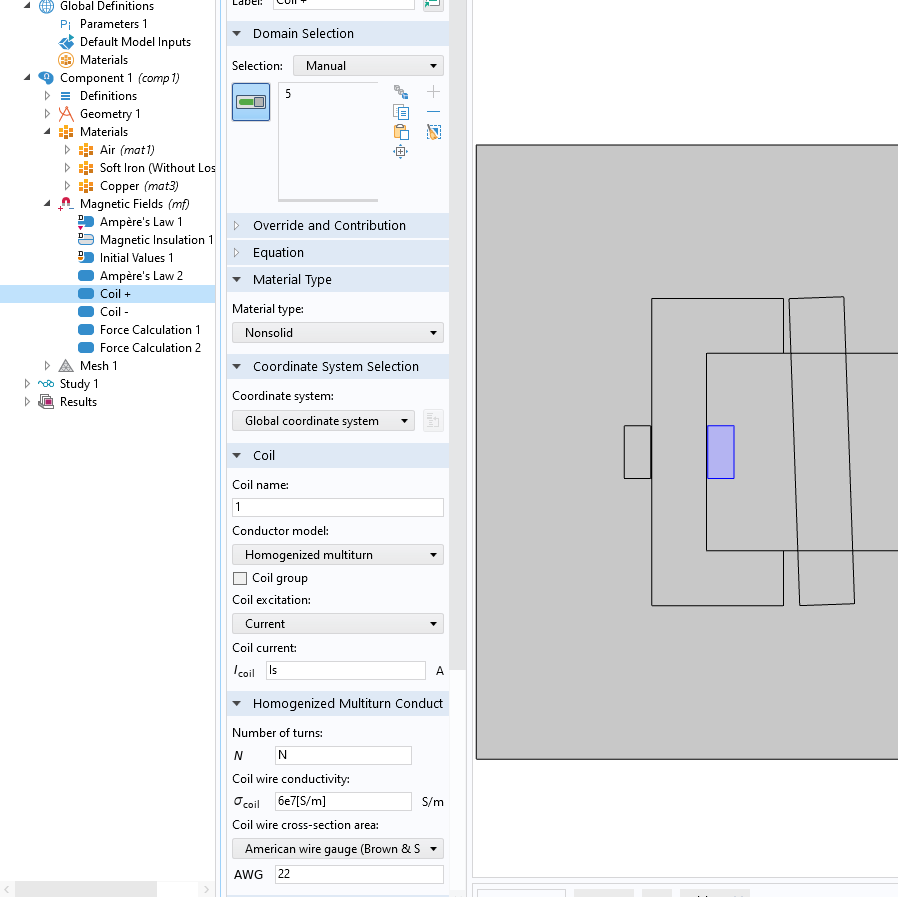The width and height of the screenshot is (898, 897).
Task: Enable the Coil group checkbox
Action: pyautogui.click(x=240, y=578)
